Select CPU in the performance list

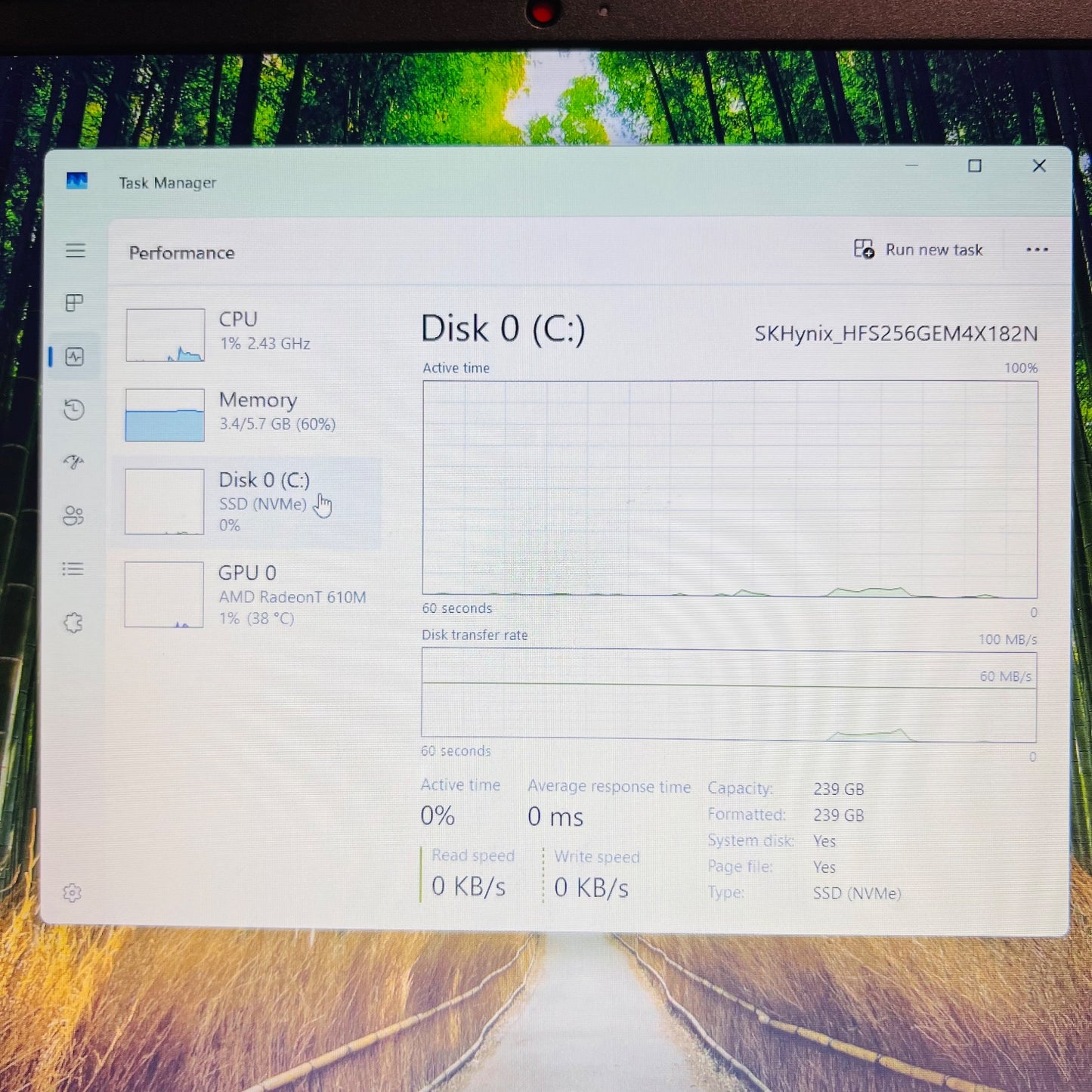(246, 335)
